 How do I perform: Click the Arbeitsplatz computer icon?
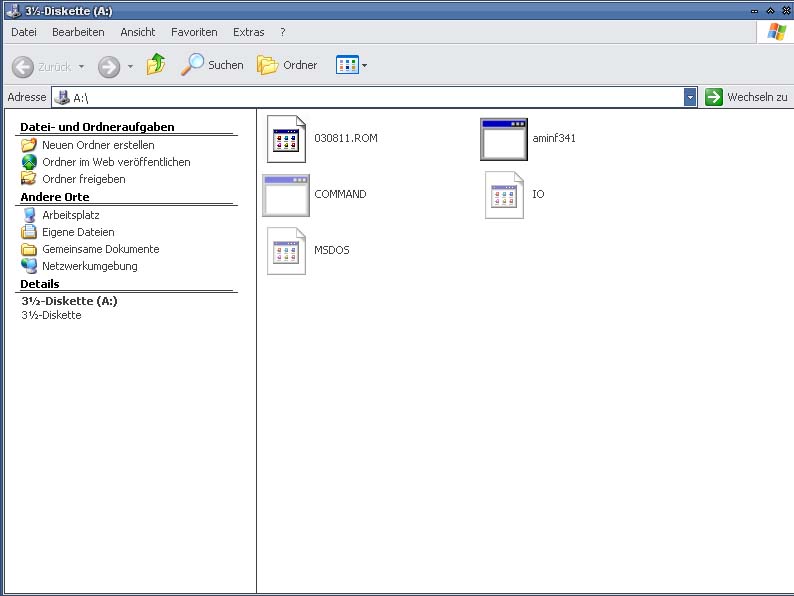pos(29,215)
